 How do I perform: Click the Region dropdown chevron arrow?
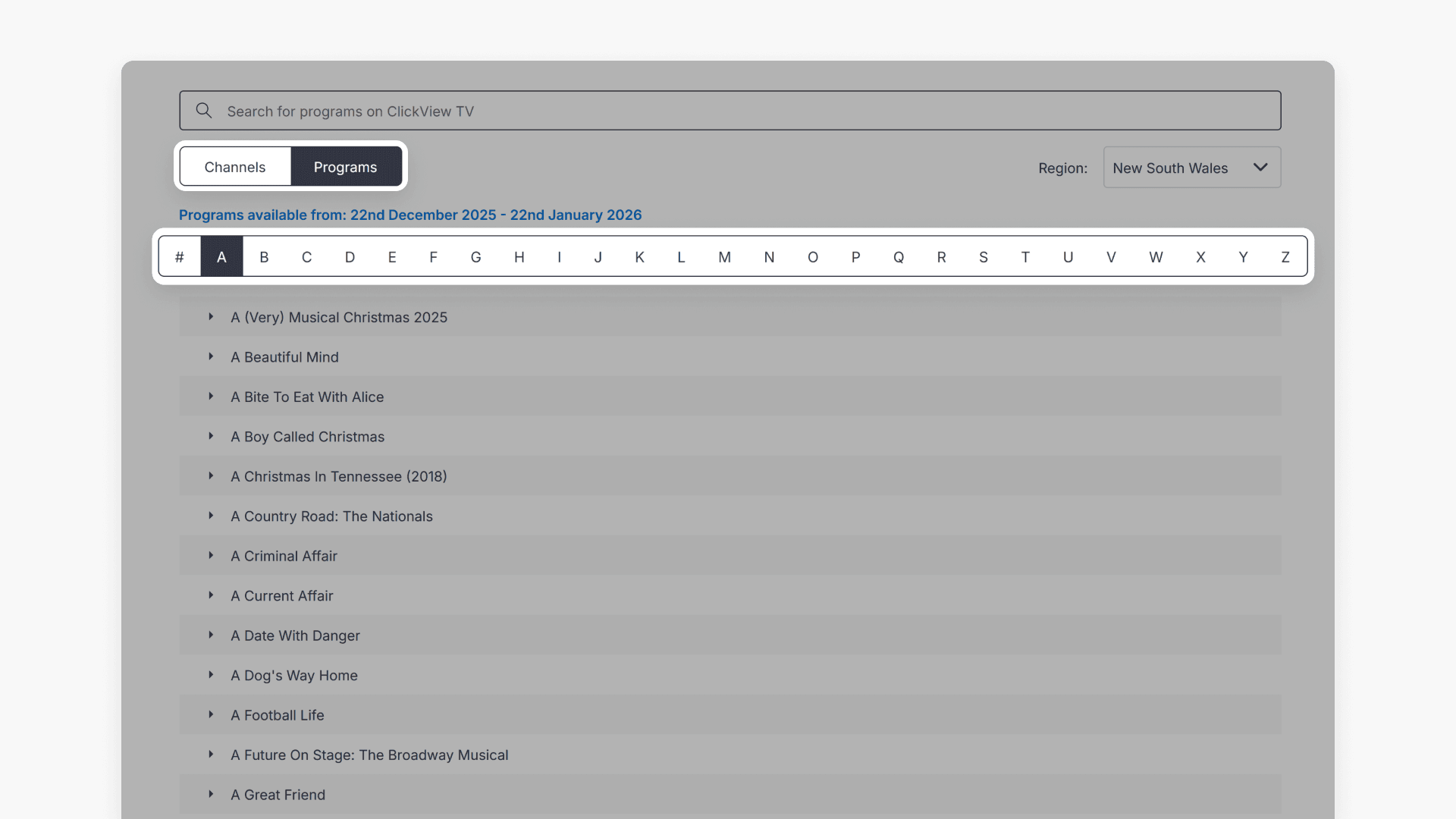(1260, 168)
